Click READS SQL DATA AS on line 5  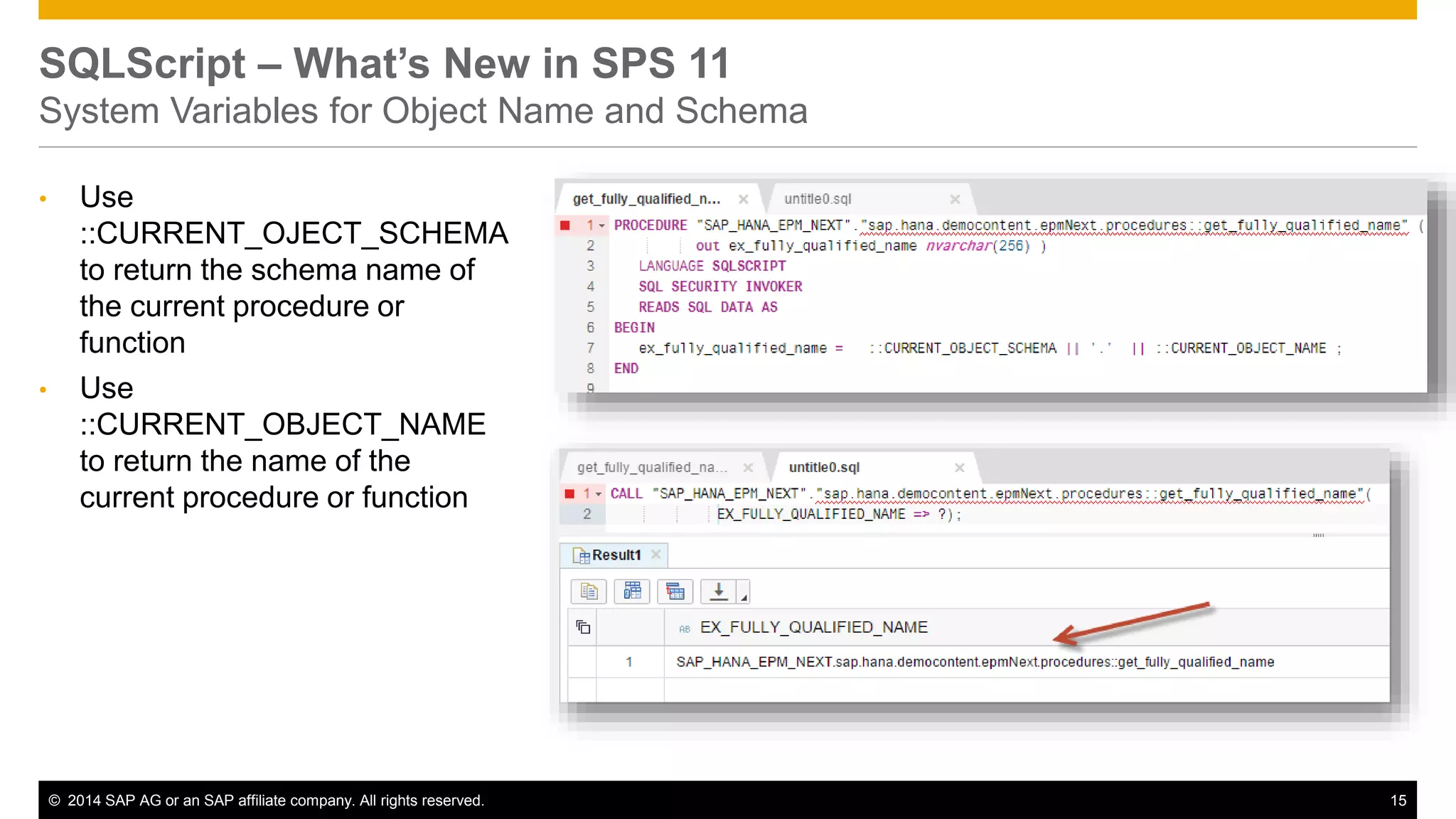[708, 307]
